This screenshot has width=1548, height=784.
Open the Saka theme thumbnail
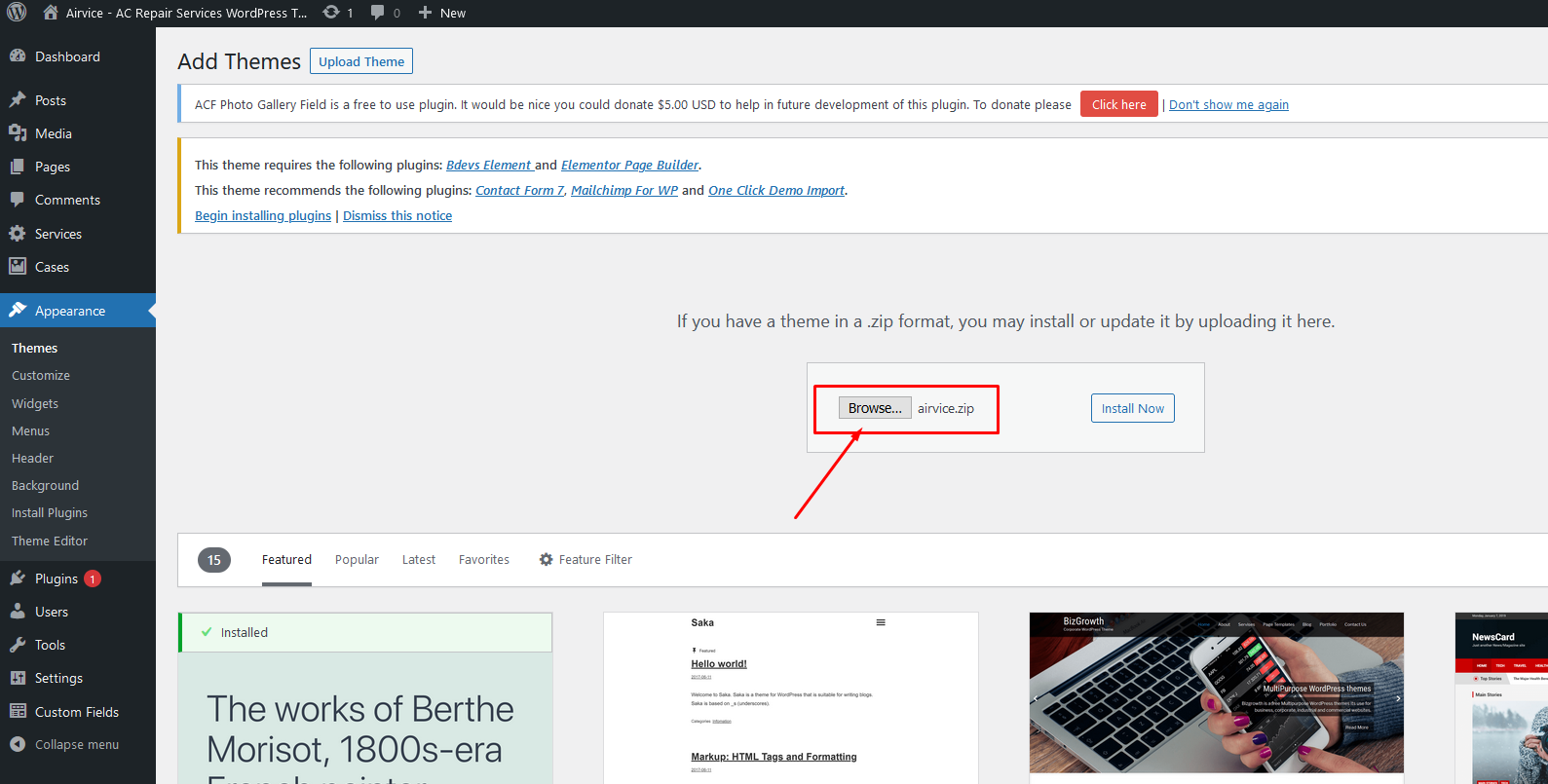pos(791,698)
